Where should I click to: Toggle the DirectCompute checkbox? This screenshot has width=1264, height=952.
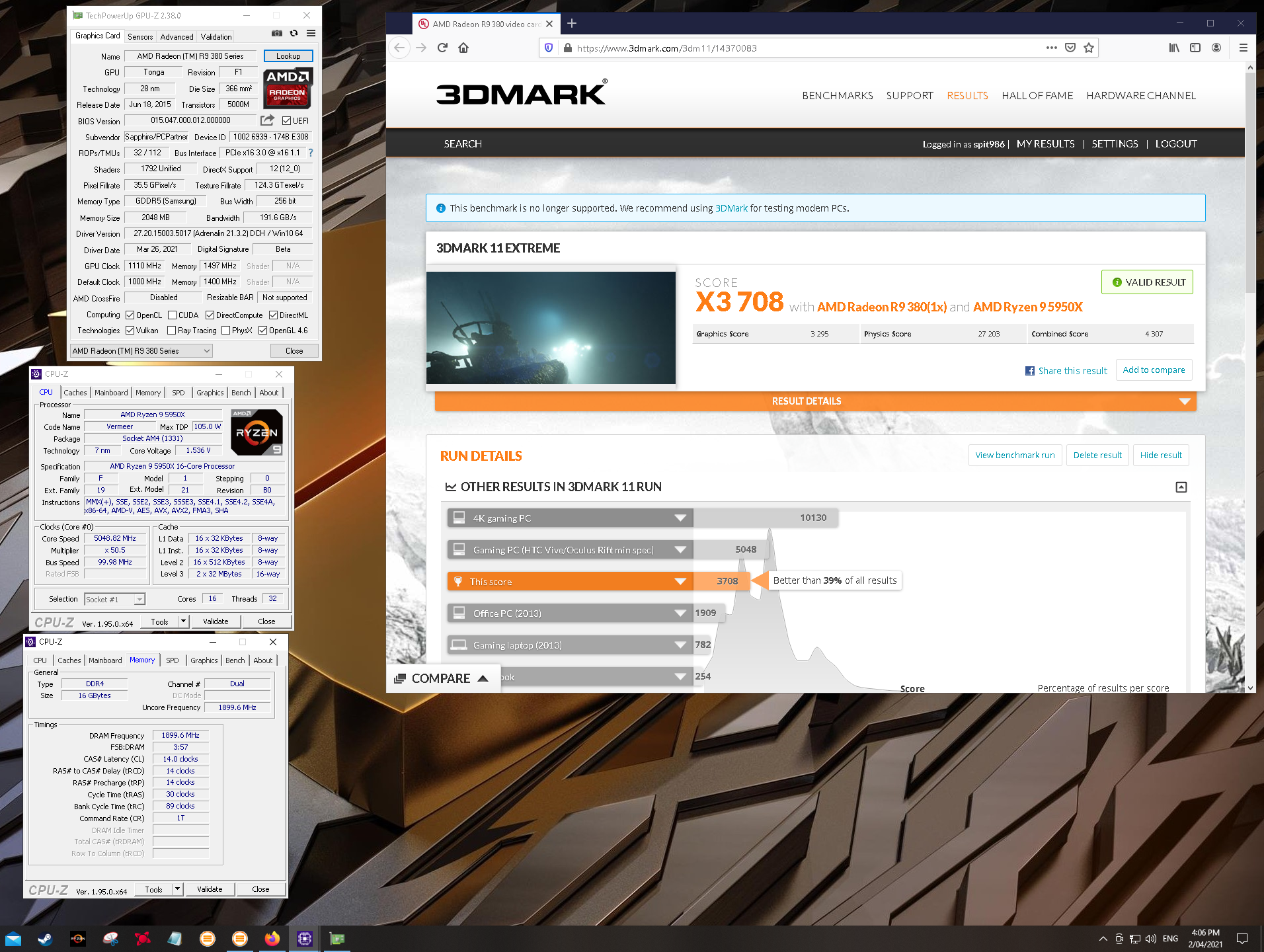[x=210, y=315]
